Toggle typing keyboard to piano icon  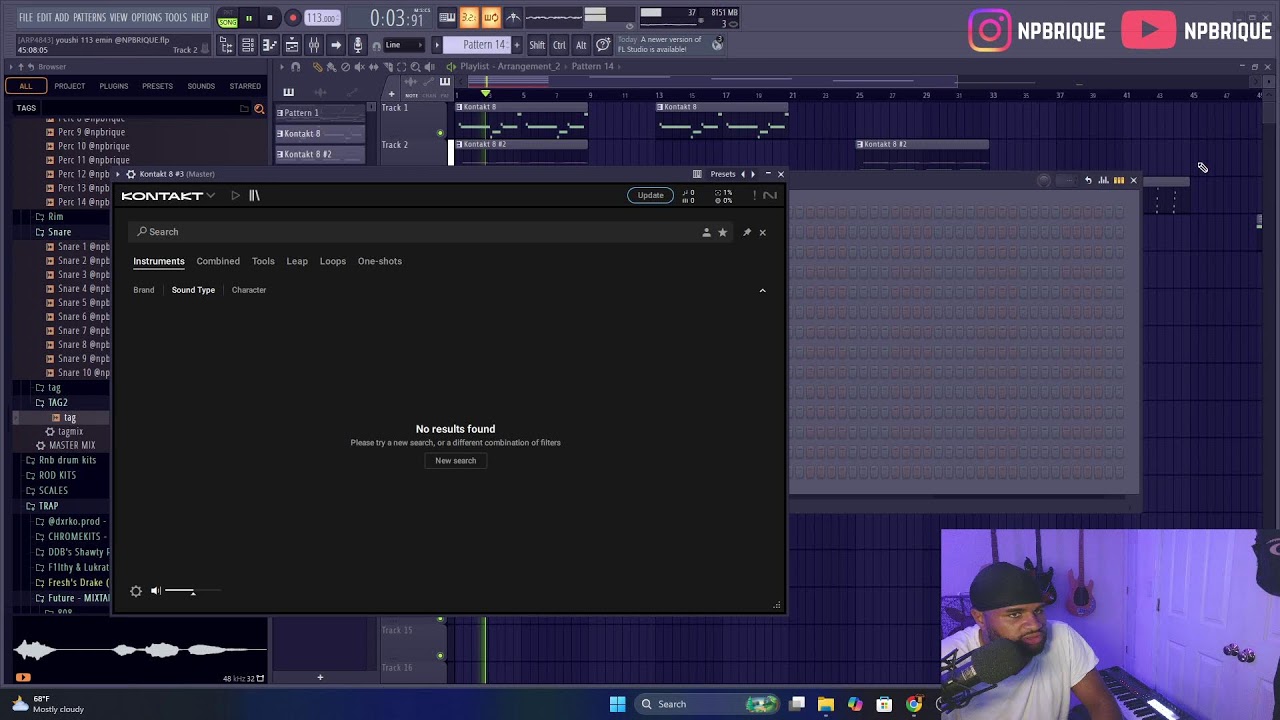(x=447, y=17)
